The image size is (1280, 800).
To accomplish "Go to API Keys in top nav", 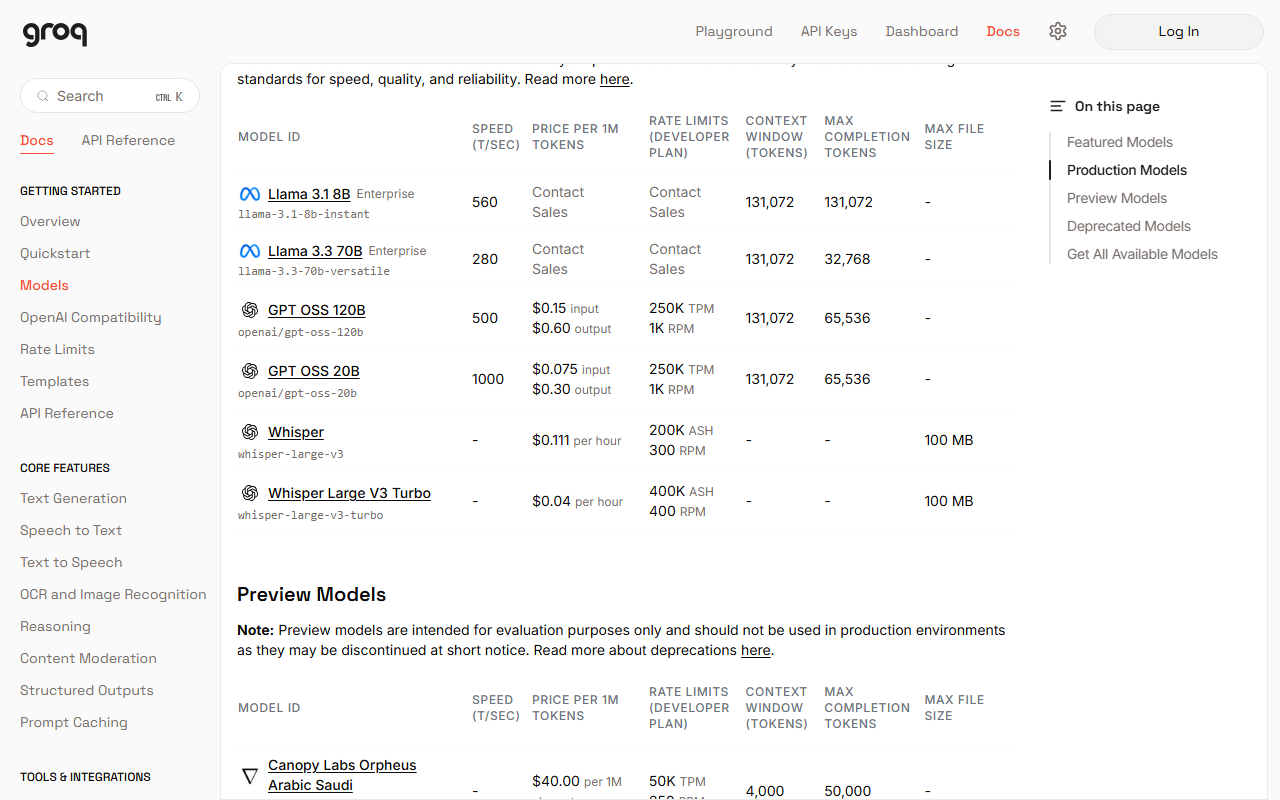I will 829,31.
